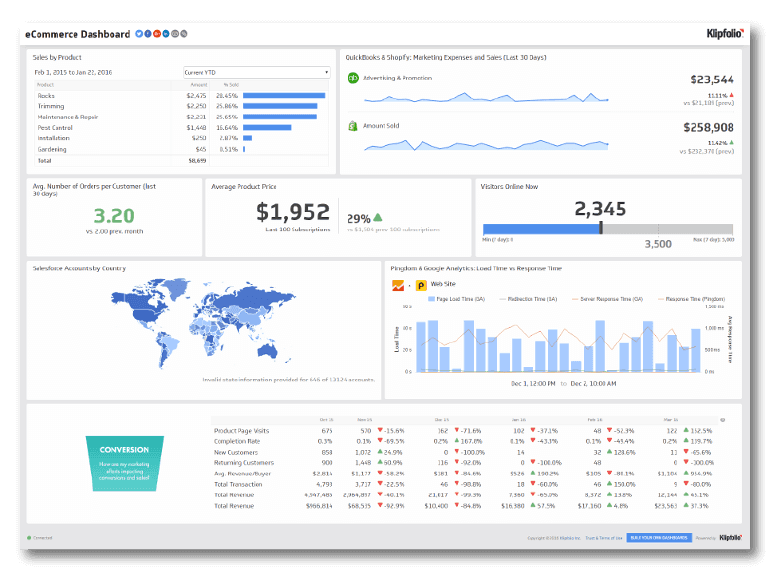Click the QuickBooks icon beside Advertising & Promotion

[353, 78]
